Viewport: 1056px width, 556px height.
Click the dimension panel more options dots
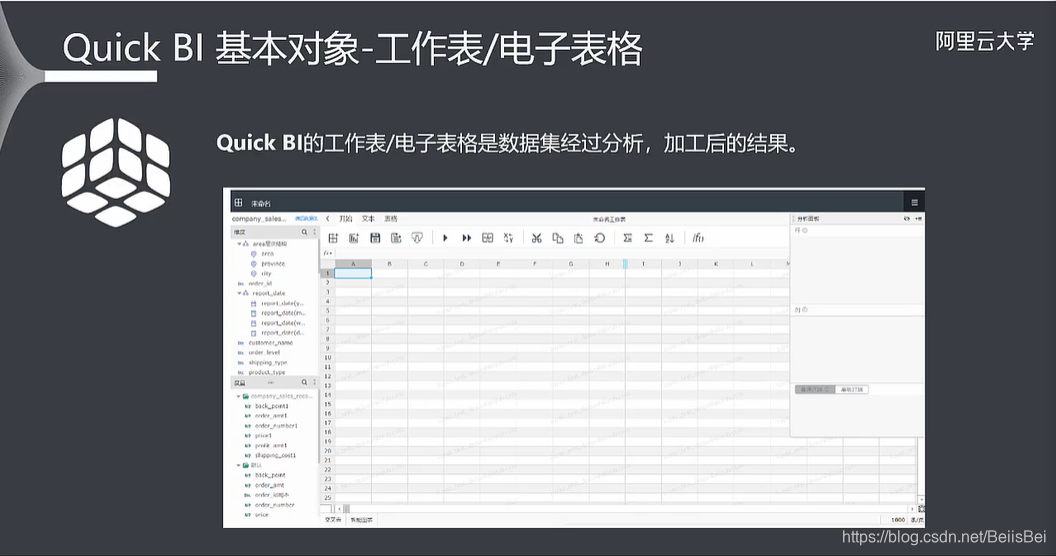pos(314,232)
